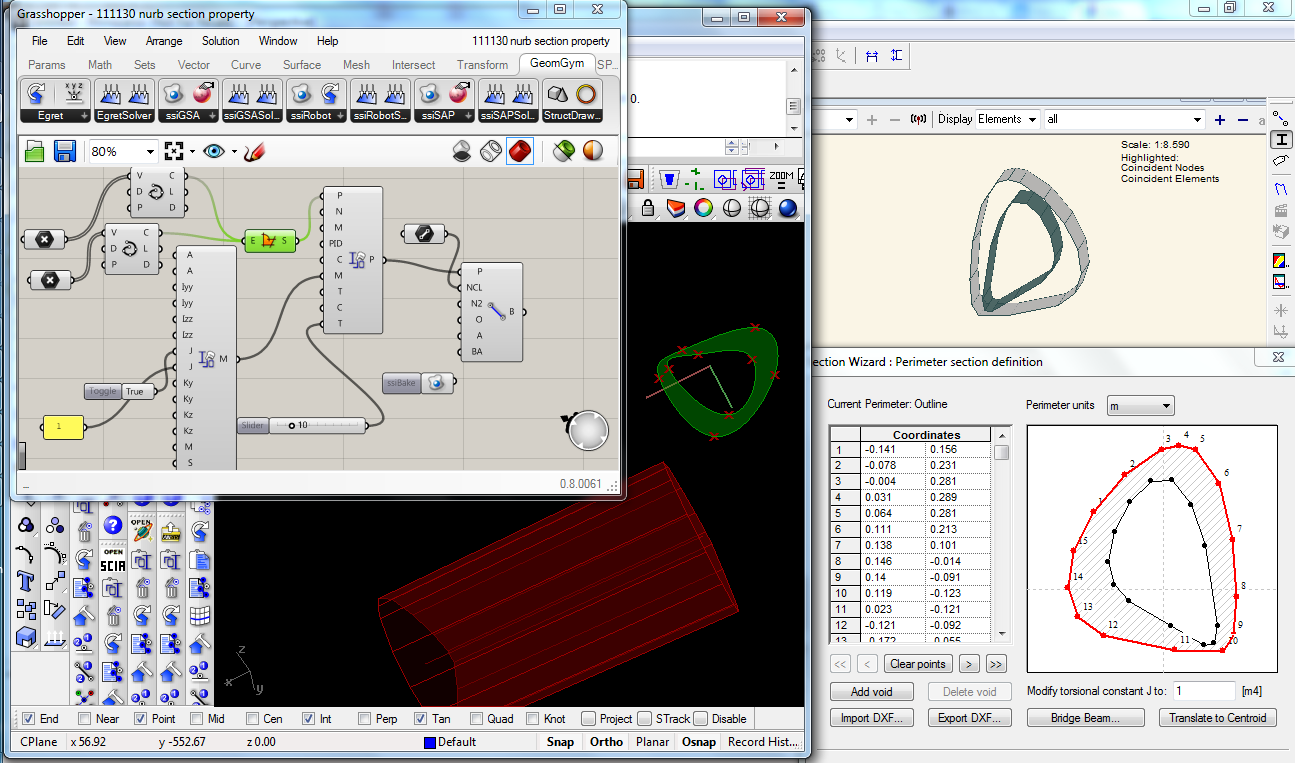This screenshot has height=763, width=1295.
Task: Click the Grasshopper number slider showing 10
Action: (x=302, y=426)
